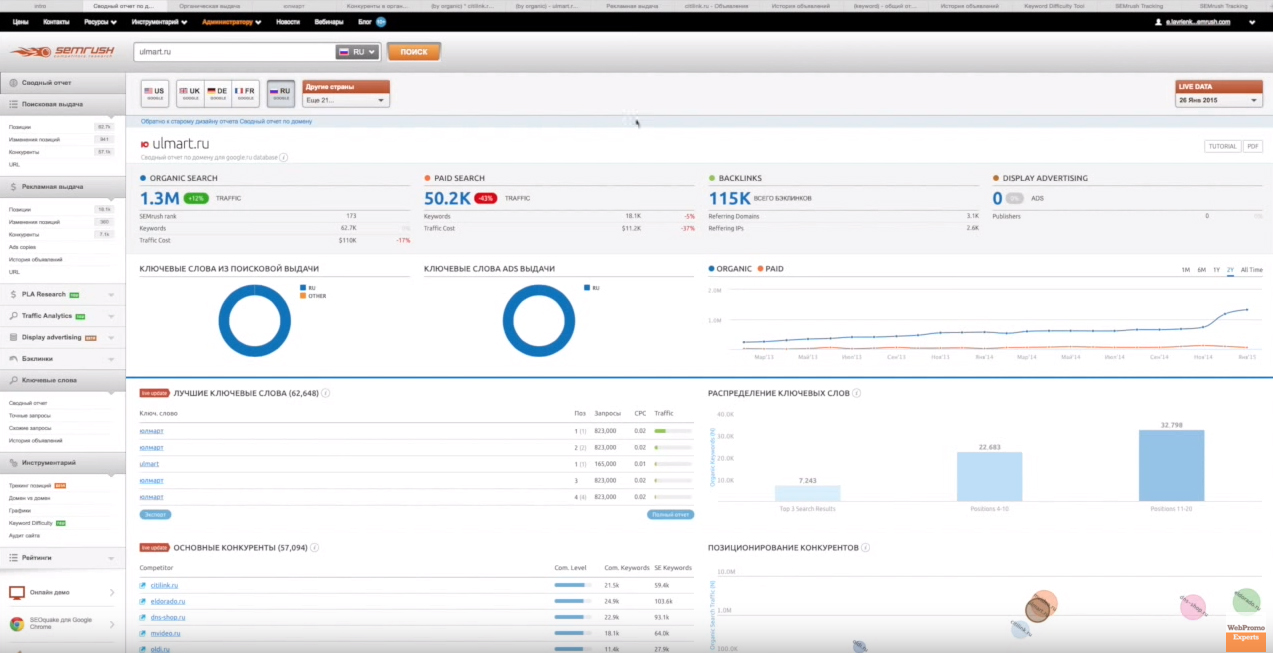Screen dimensions: 1273x653
Task: Click the PLA Research icon
Action: 14,294
